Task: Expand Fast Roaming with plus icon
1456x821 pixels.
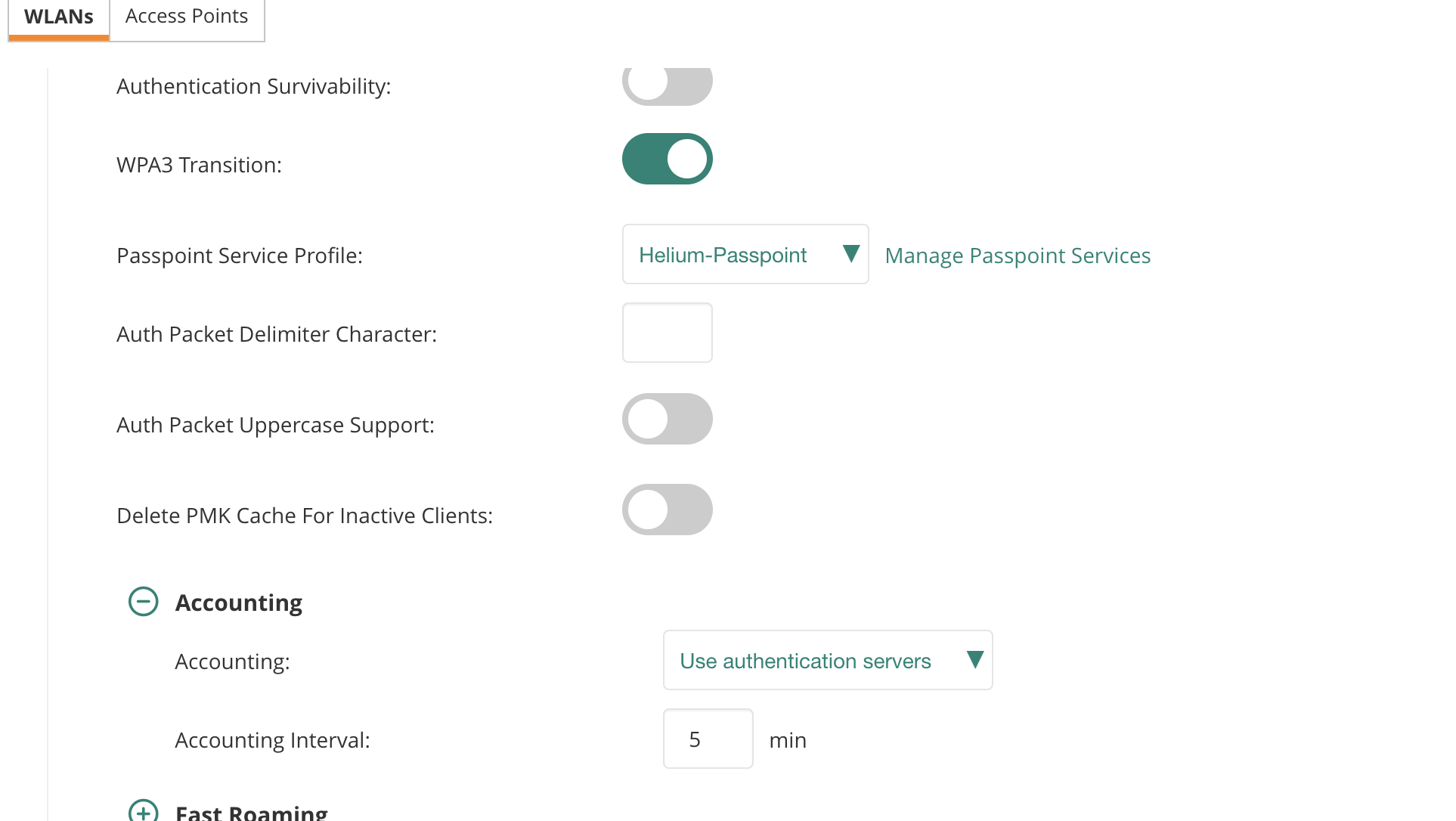Action: [x=143, y=812]
